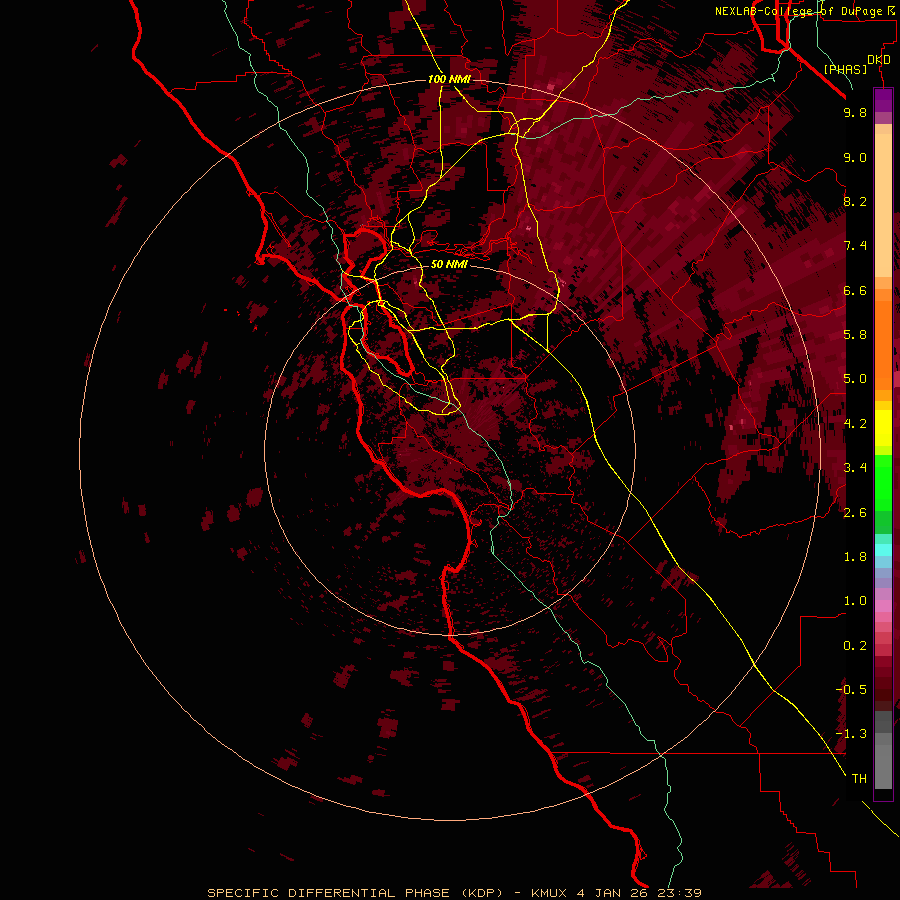Click the -1.3 value on the scale
This screenshot has width=900, height=900.
851,734
